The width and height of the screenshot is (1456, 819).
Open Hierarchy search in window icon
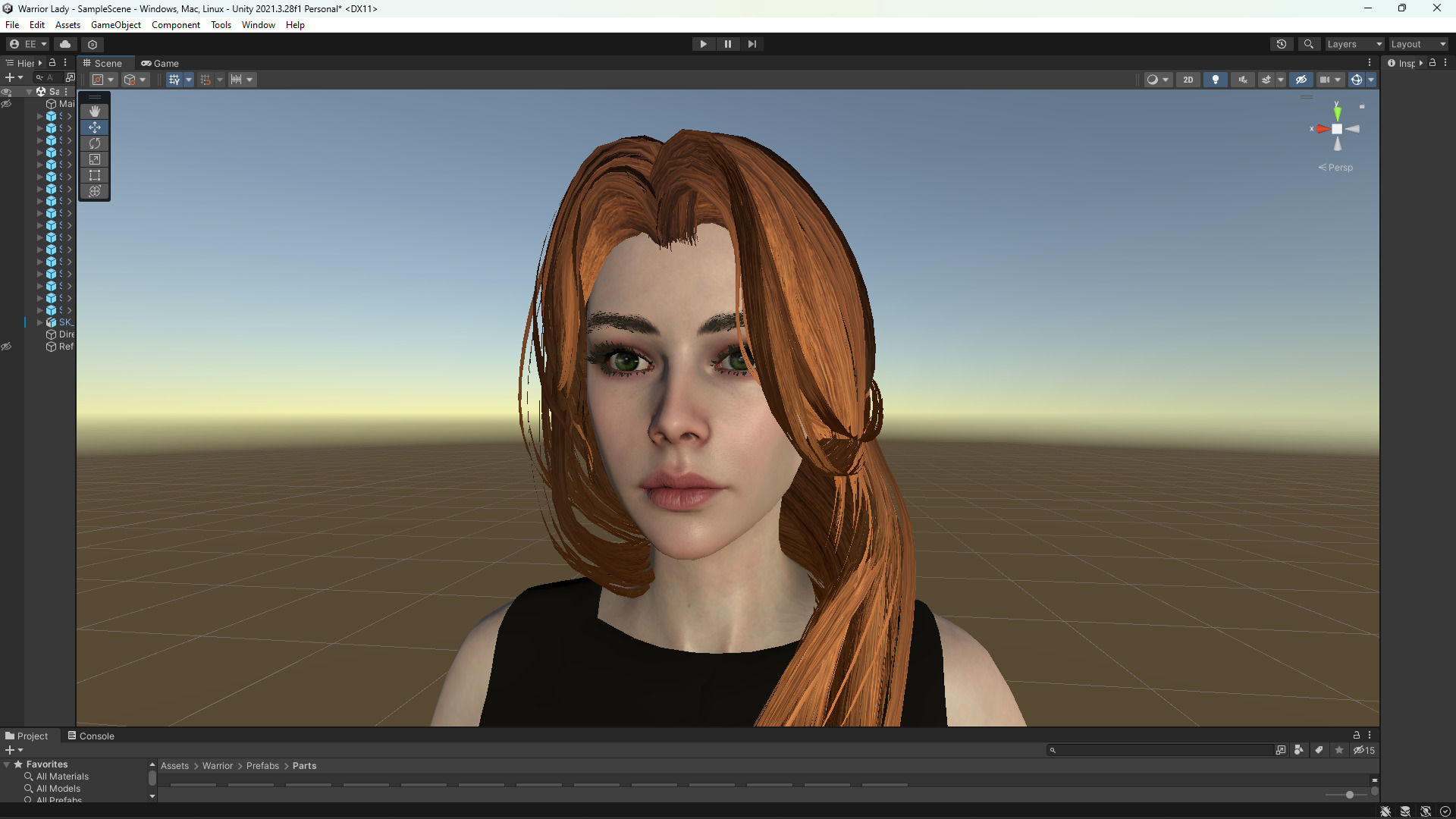(x=71, y=77)
